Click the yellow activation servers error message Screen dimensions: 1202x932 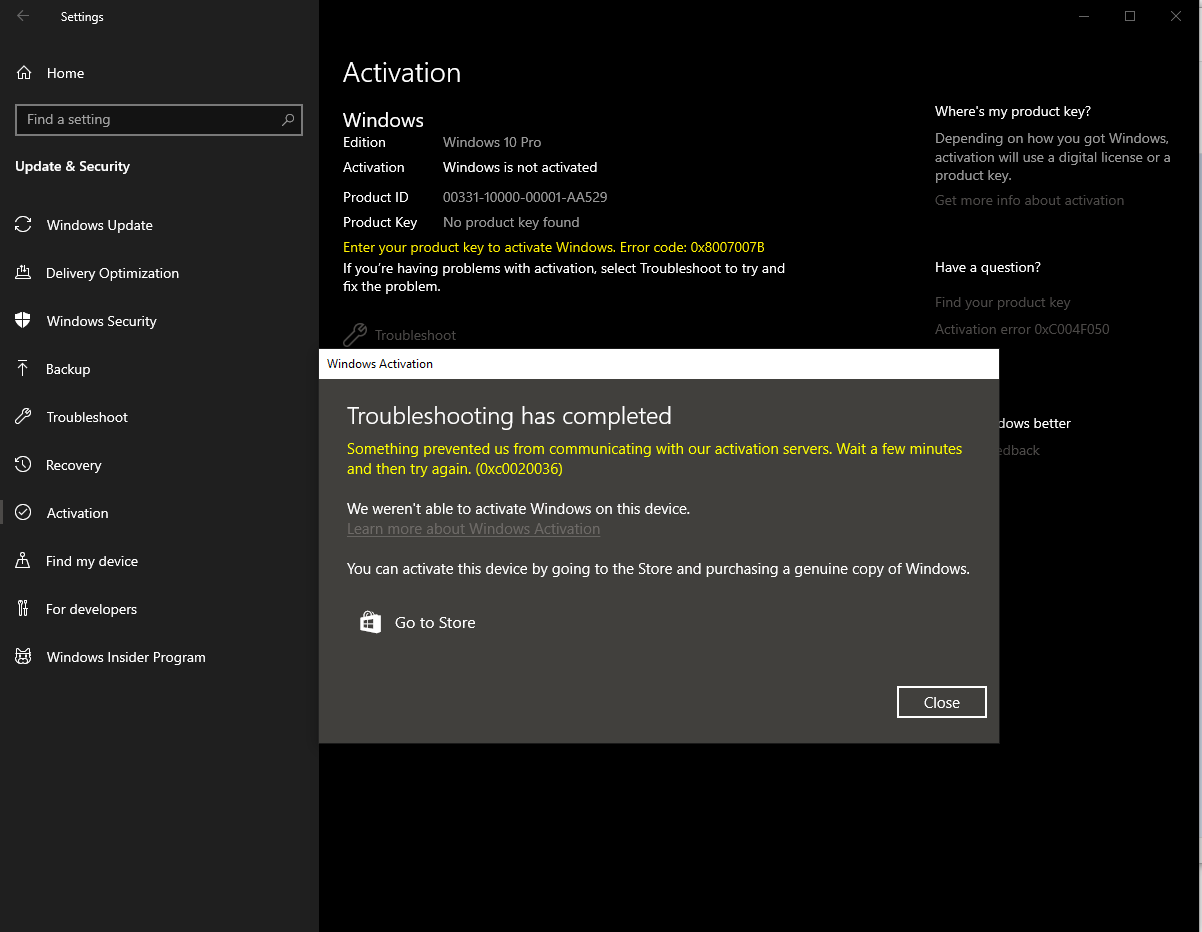(x=655, y=458)
